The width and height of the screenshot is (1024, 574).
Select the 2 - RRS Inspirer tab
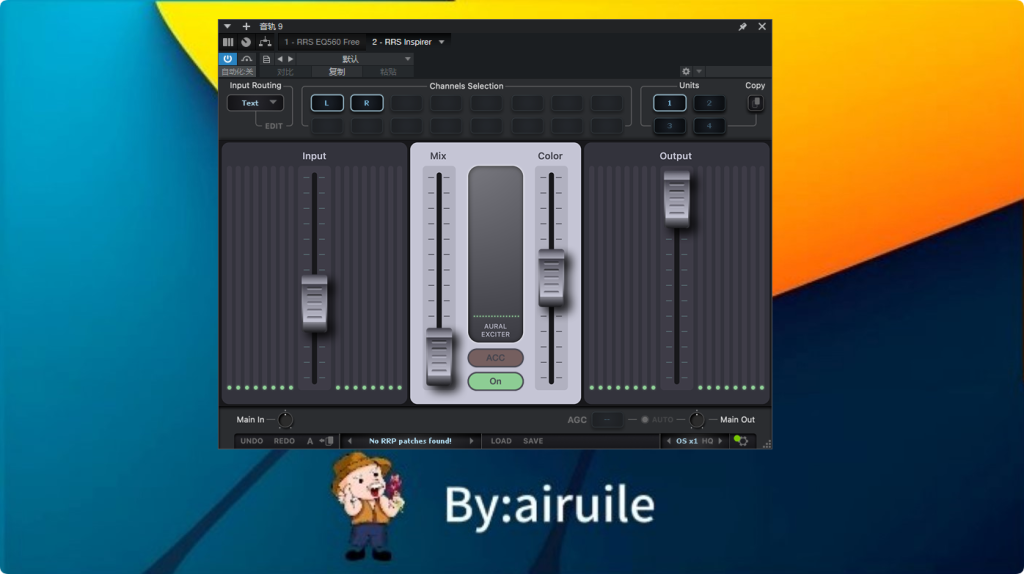(x=402, y=42)
